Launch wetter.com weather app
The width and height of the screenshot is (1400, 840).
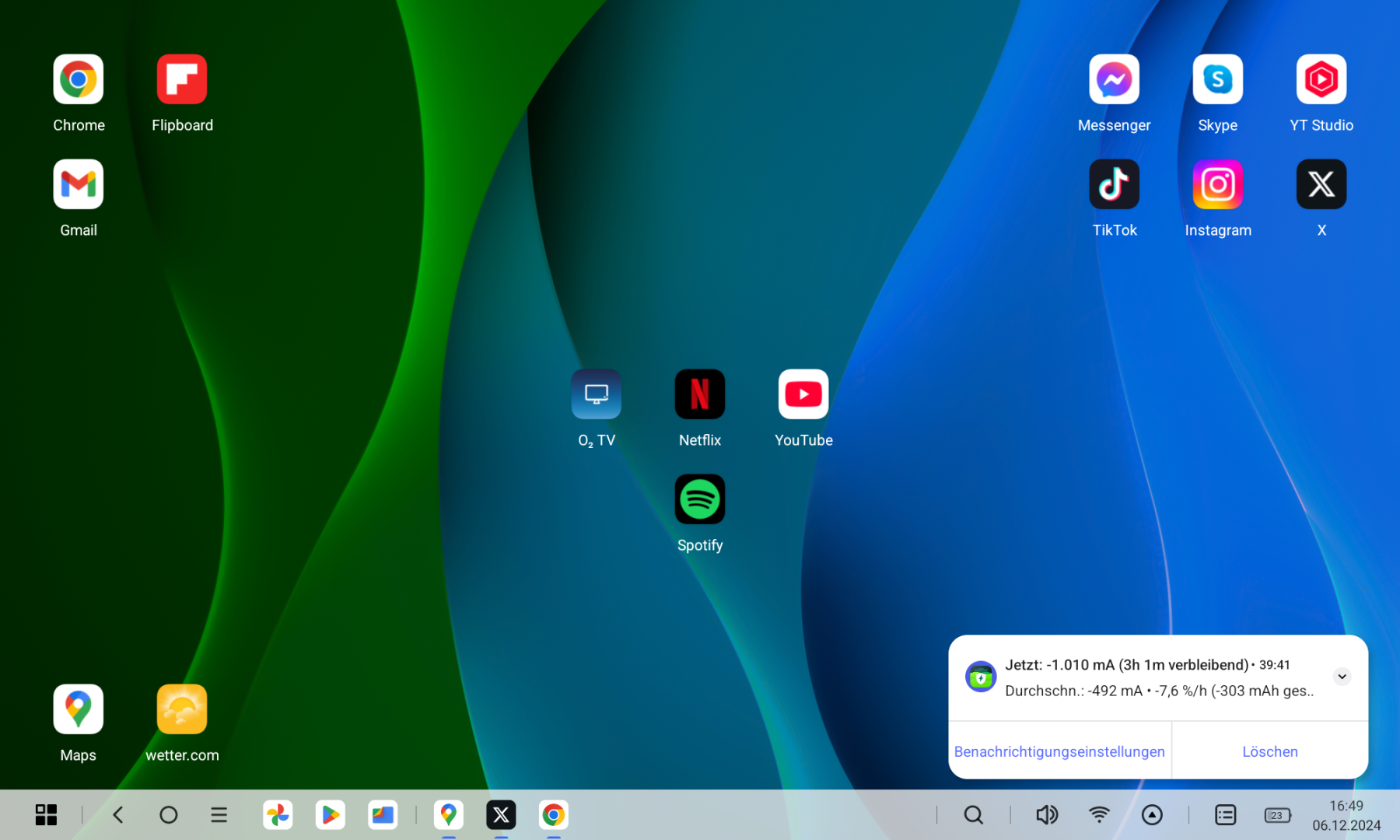[182, 709]
